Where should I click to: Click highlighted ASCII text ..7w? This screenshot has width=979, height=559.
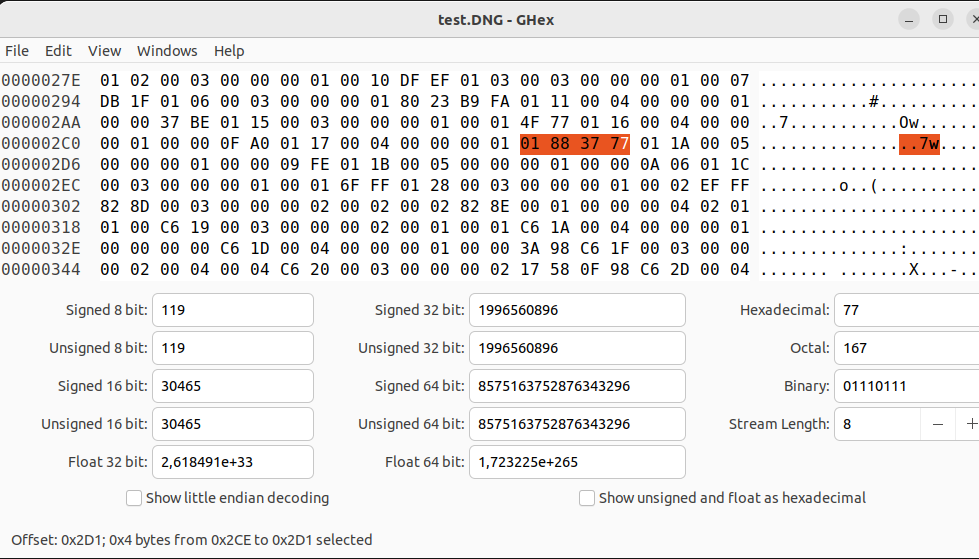(x=919, y=144)
